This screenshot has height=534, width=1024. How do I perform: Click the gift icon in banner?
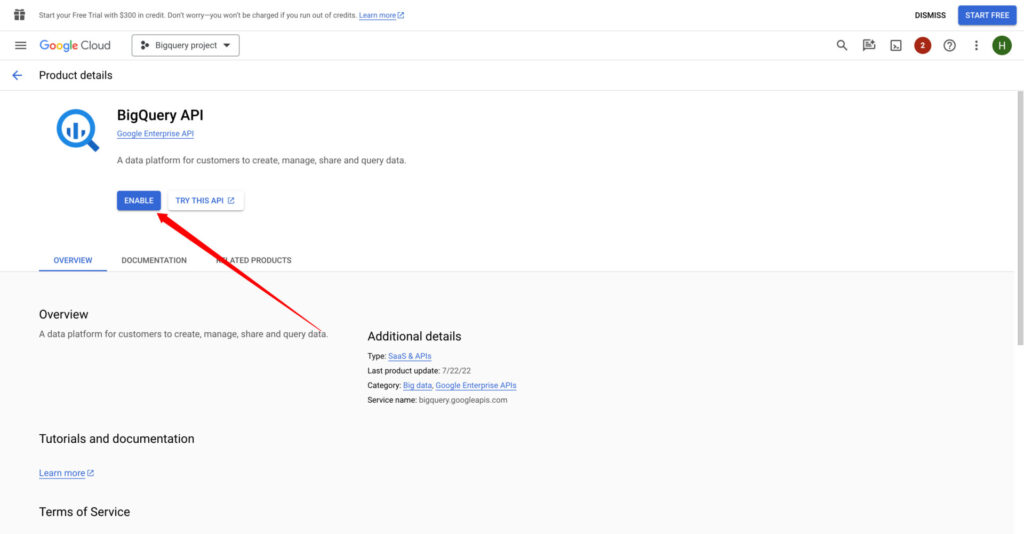coord(19,15)
